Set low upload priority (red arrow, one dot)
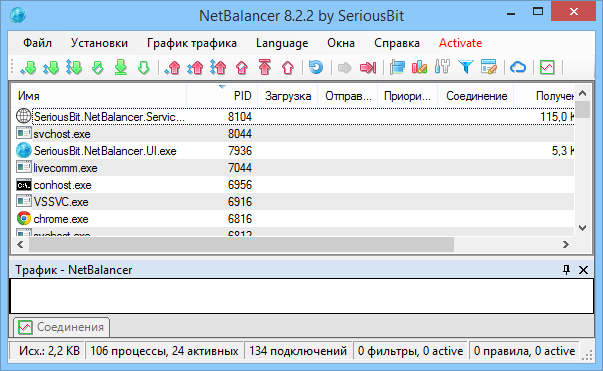This screenshot has height=371, width=603. 173,67
